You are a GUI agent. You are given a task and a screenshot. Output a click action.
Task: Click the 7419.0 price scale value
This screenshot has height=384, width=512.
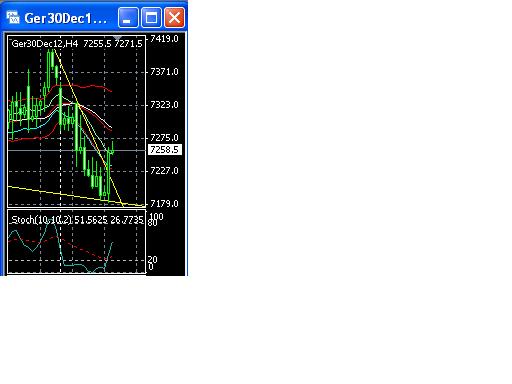164,39
